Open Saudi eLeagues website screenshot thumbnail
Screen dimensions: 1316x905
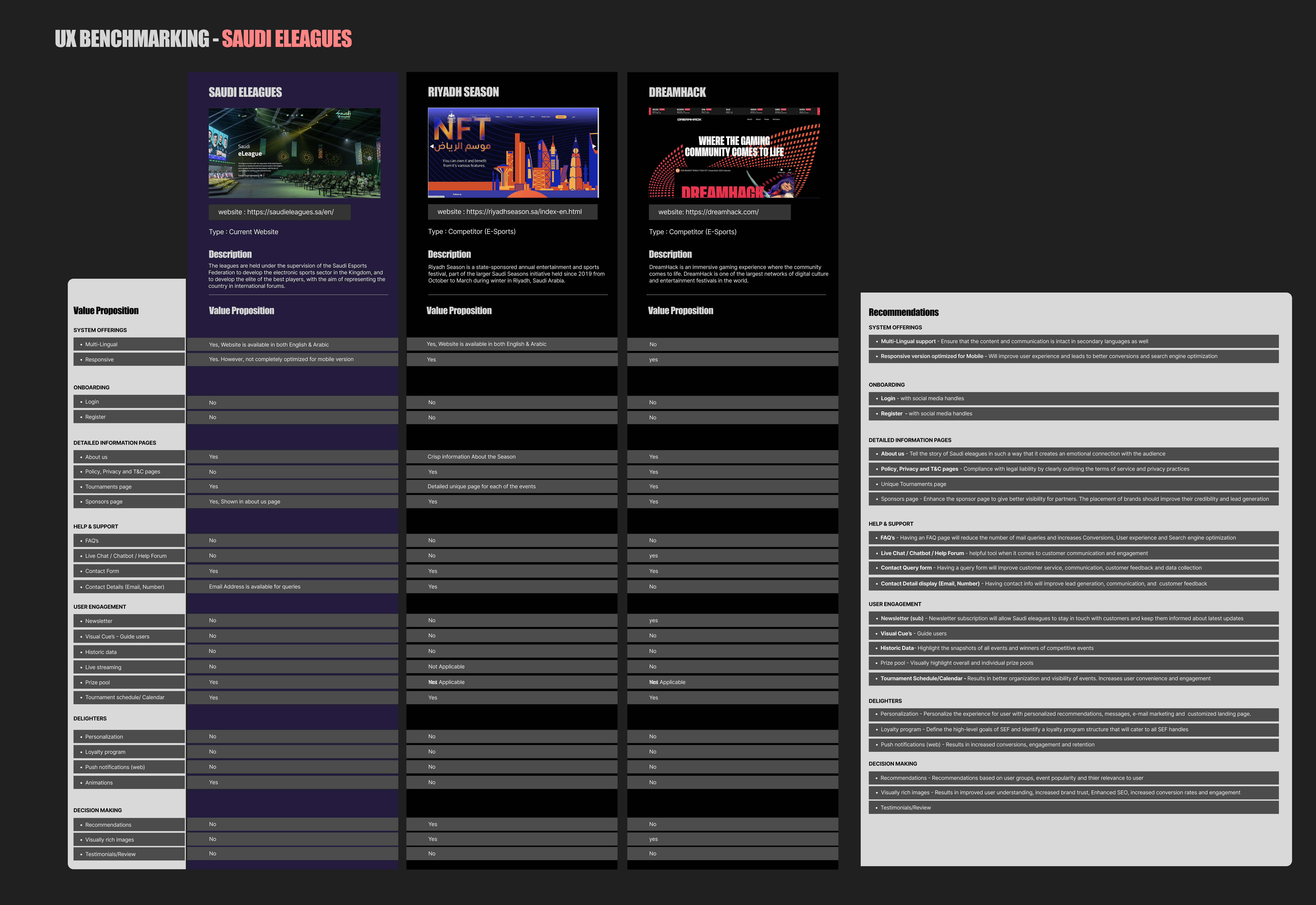coord(294,153)
